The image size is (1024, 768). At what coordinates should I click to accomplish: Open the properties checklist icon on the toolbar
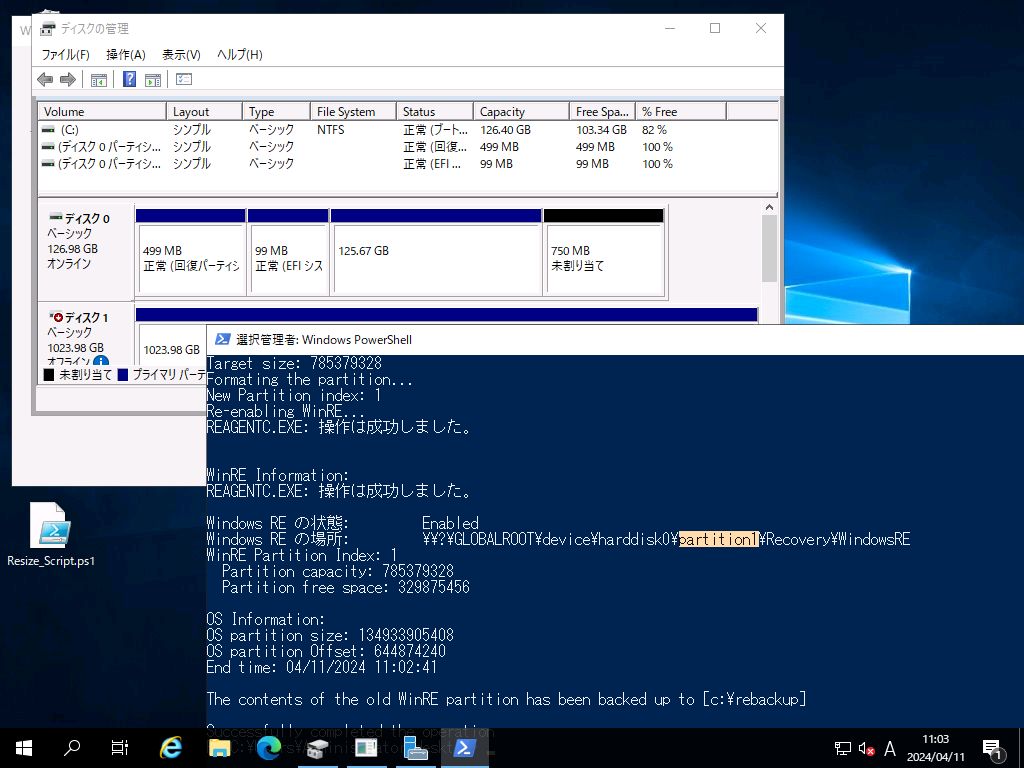pyautogui.click(x=184, y=80)
